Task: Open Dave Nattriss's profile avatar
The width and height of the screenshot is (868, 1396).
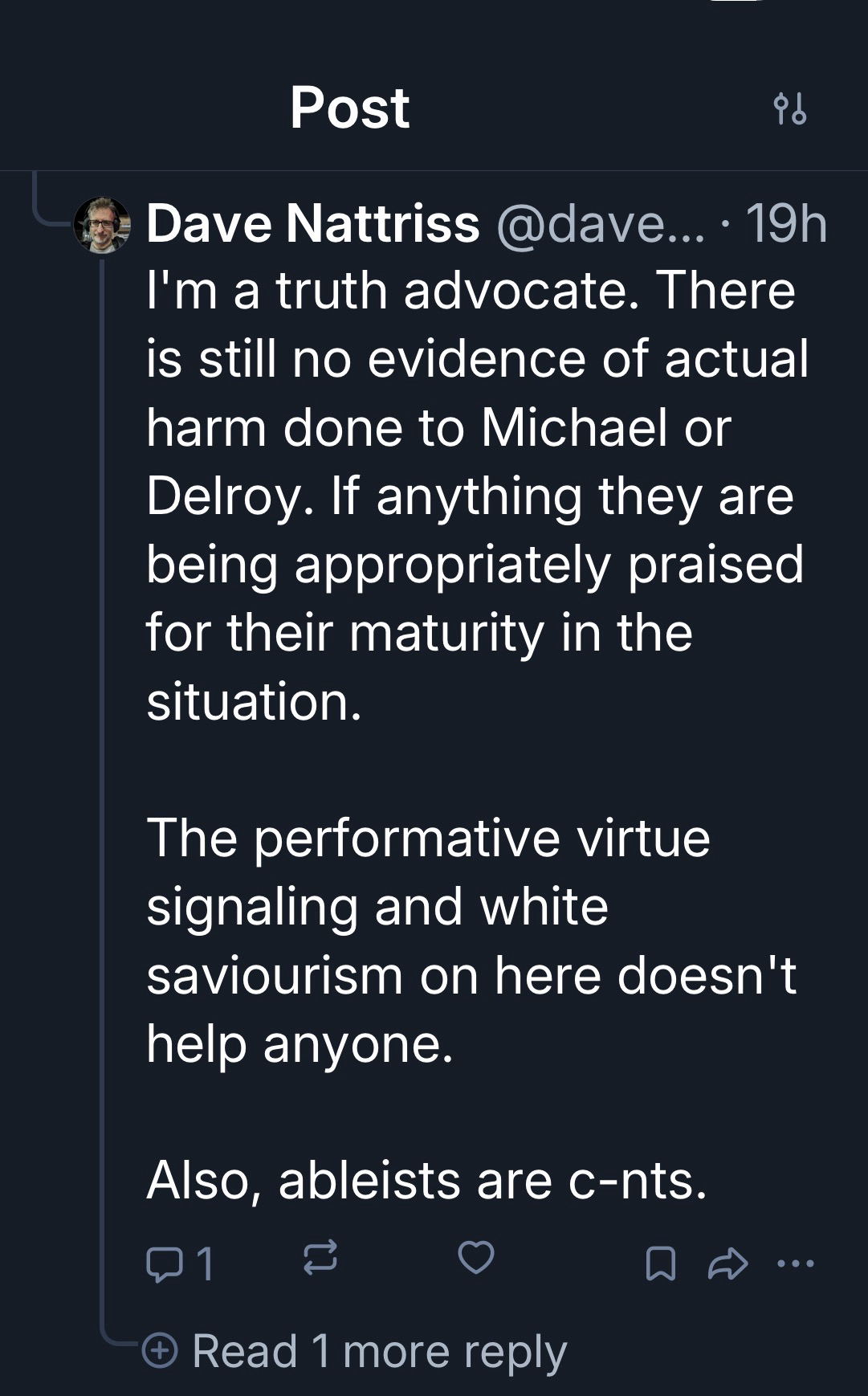Action: (102, 224)
